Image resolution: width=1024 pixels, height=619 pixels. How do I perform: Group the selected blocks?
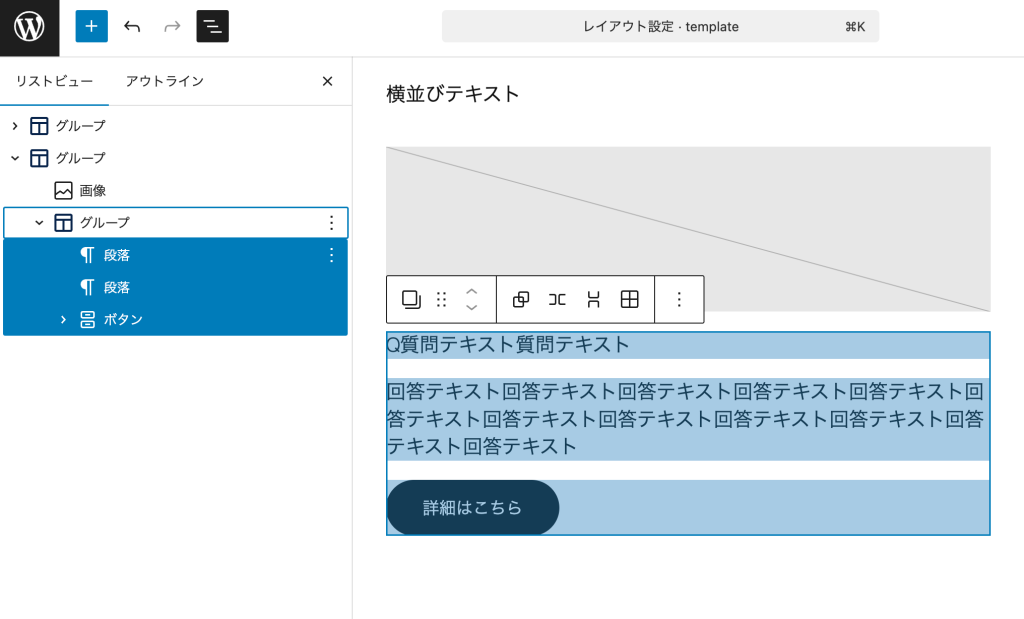[x=520, y=299]
